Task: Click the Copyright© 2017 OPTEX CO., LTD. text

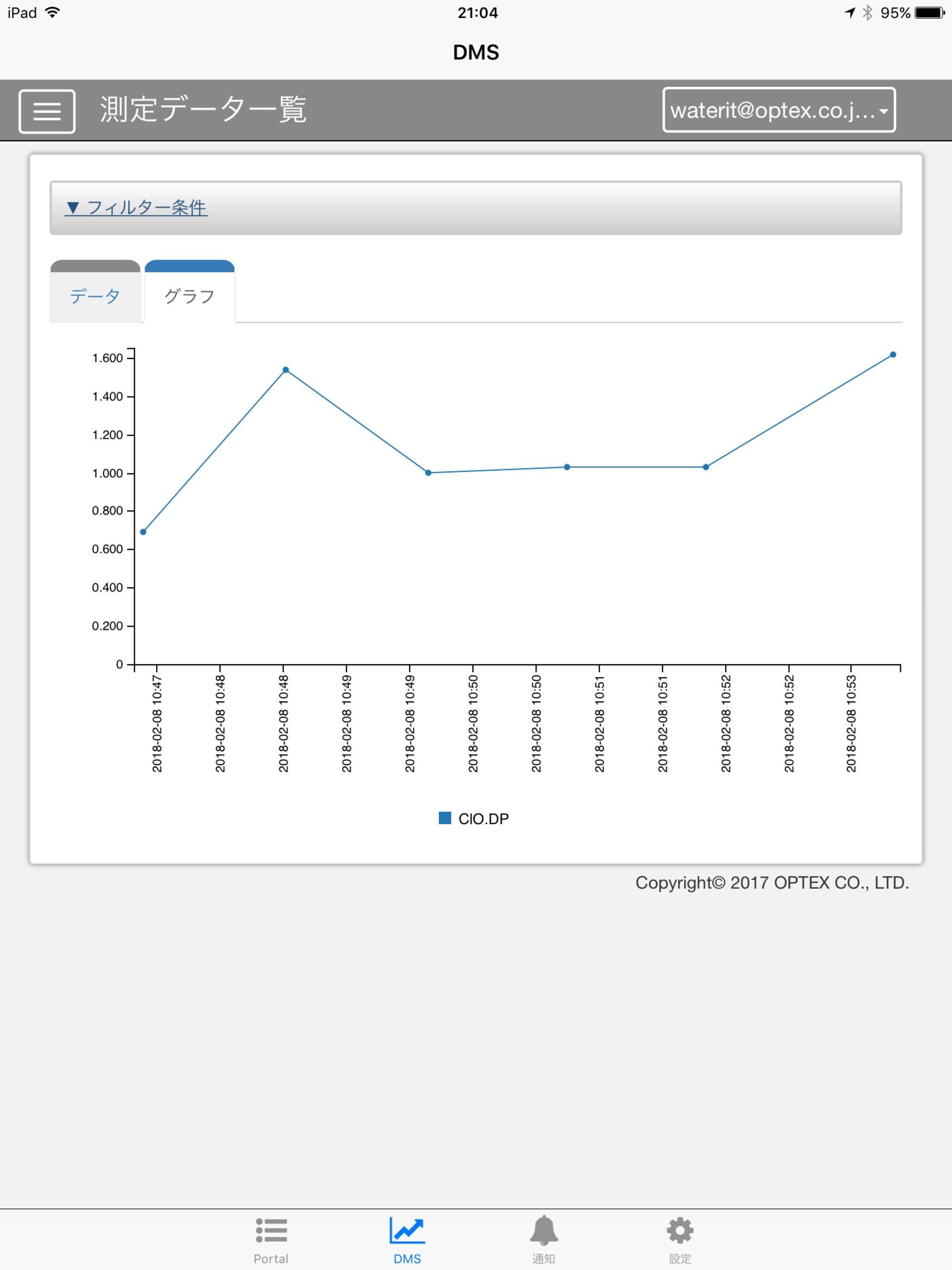Action: pyautogui.click(x=772, y=882)
